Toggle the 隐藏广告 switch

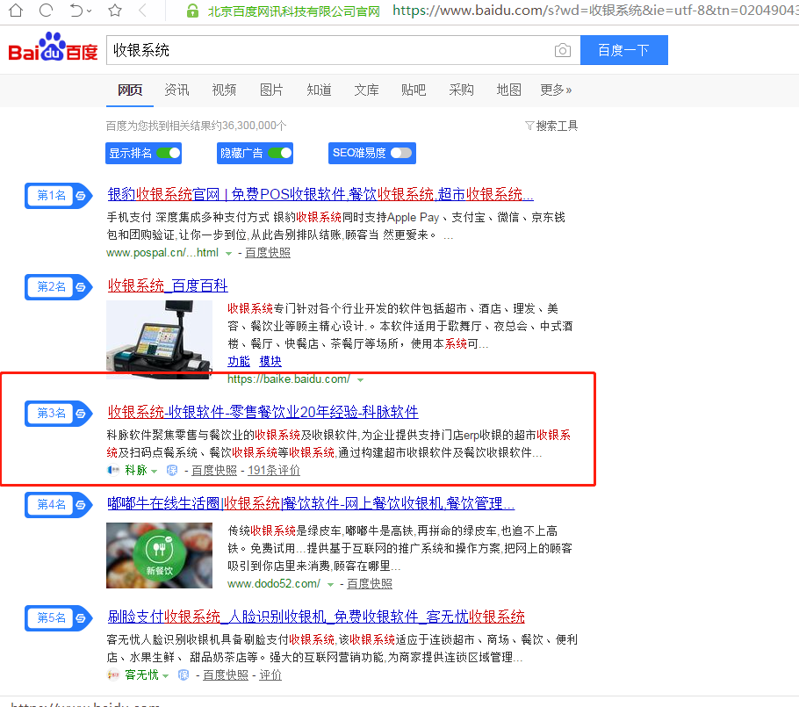(x=280, y=153)
